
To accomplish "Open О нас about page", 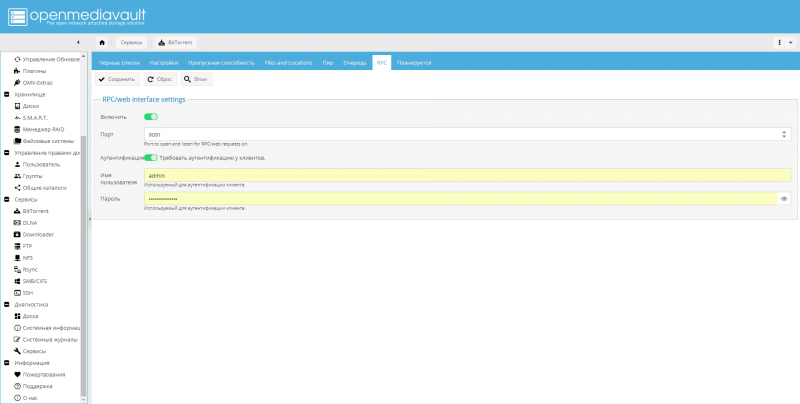I will [30, 398].
